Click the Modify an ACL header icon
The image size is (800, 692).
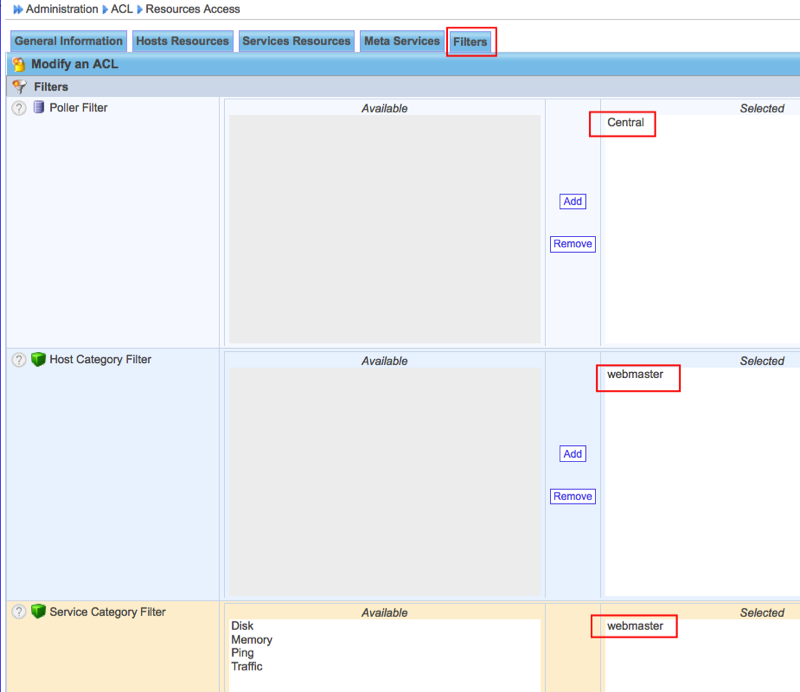[x=19, y=64]
